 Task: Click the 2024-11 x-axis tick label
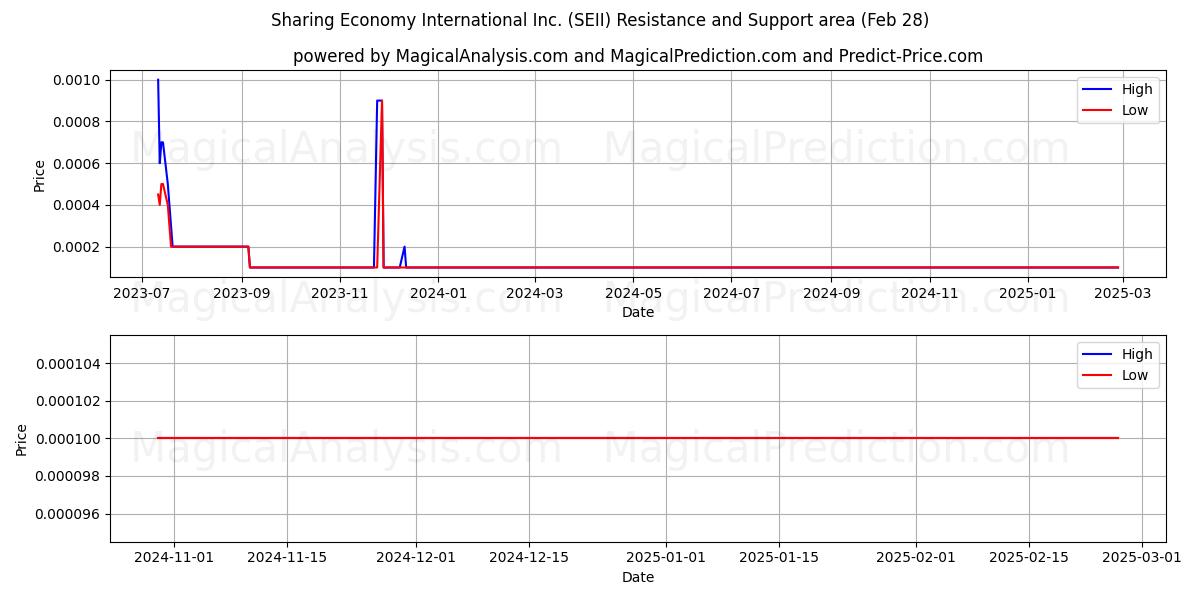pos(930,293)
